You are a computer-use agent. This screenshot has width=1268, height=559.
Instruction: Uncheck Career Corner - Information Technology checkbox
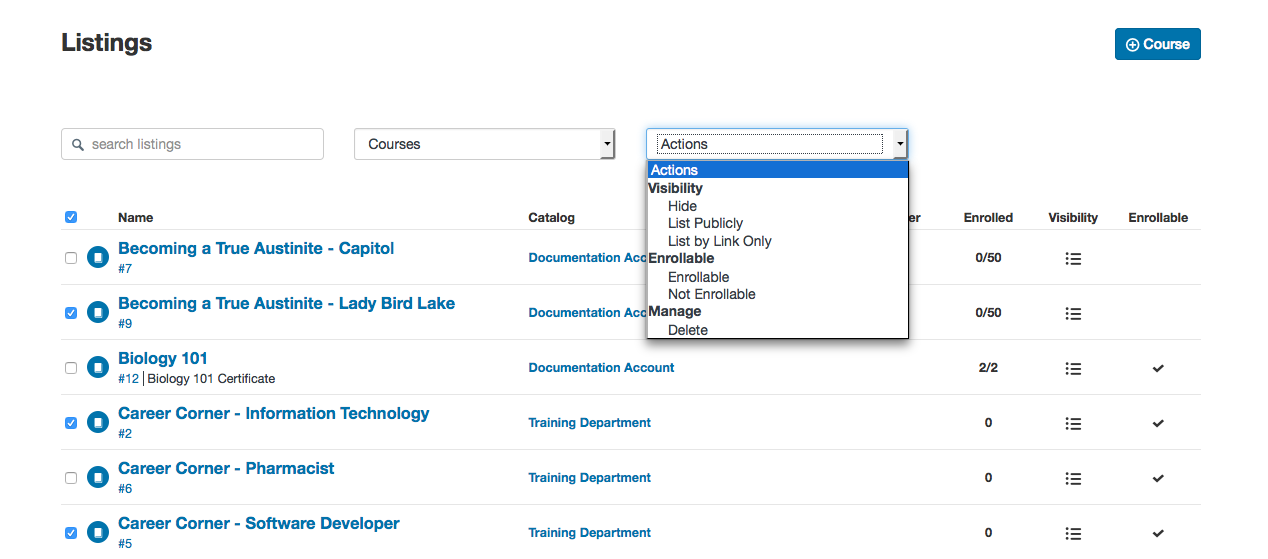(x=71, y=423)
